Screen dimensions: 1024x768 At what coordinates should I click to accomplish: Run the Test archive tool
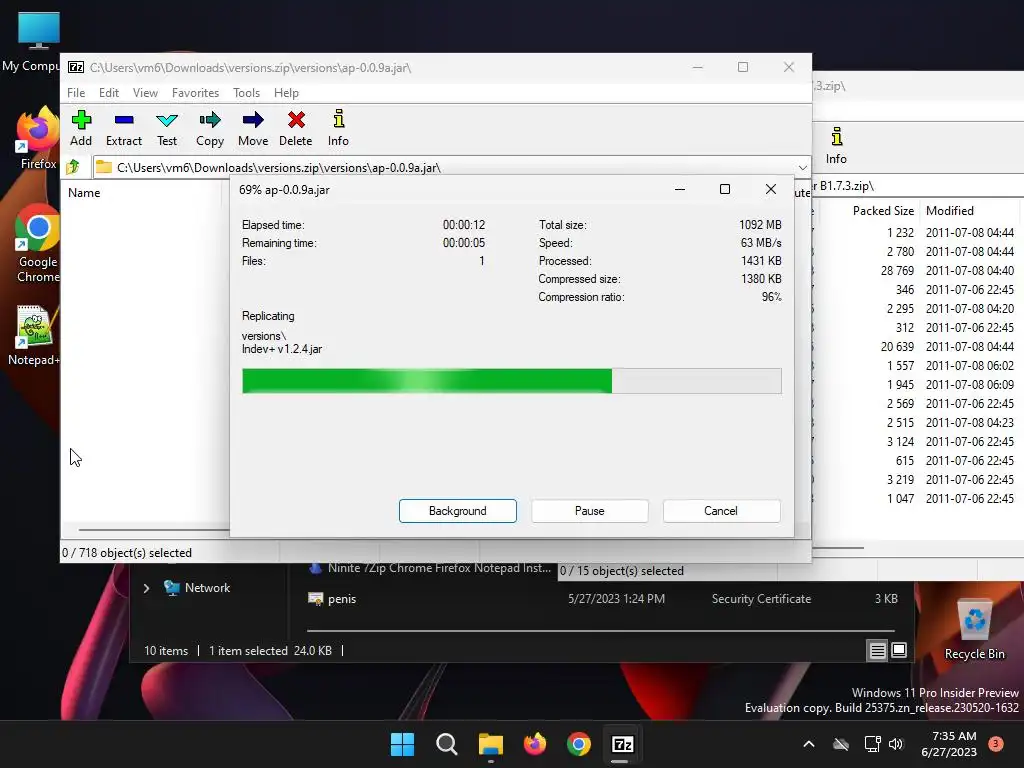click(x=167, y=128)
